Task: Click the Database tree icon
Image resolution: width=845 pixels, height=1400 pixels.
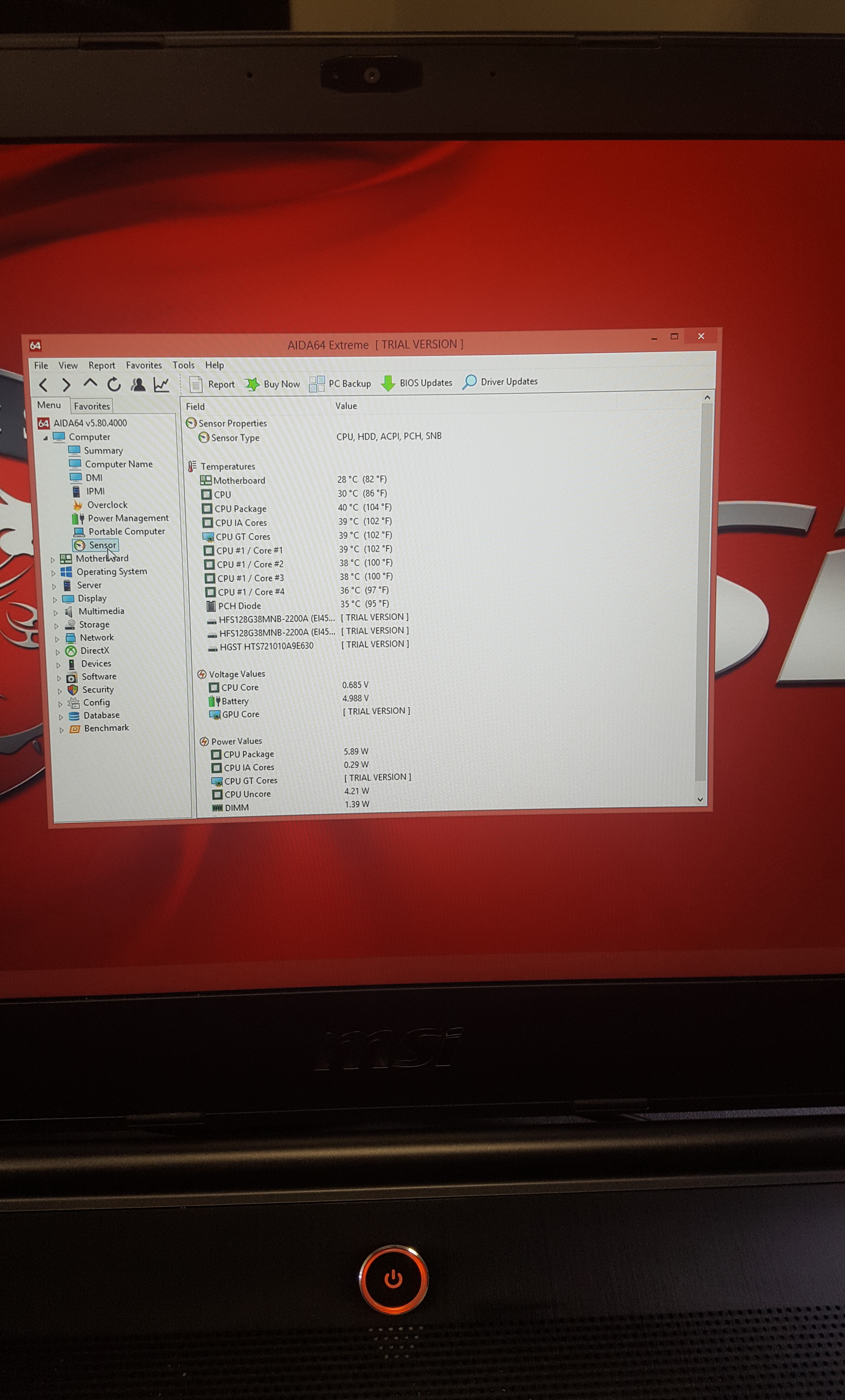Action: tap(74, 716)
